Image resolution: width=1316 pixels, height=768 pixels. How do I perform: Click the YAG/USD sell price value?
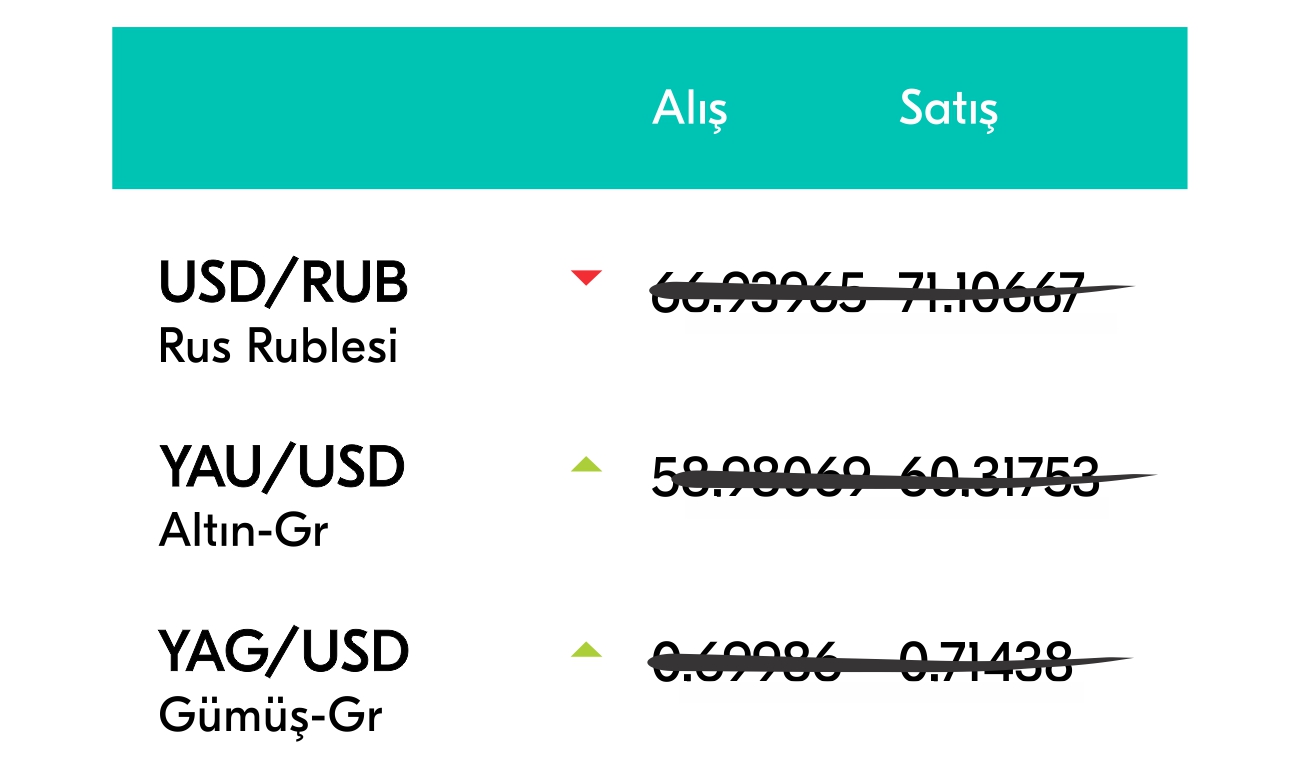pos(986,662)
